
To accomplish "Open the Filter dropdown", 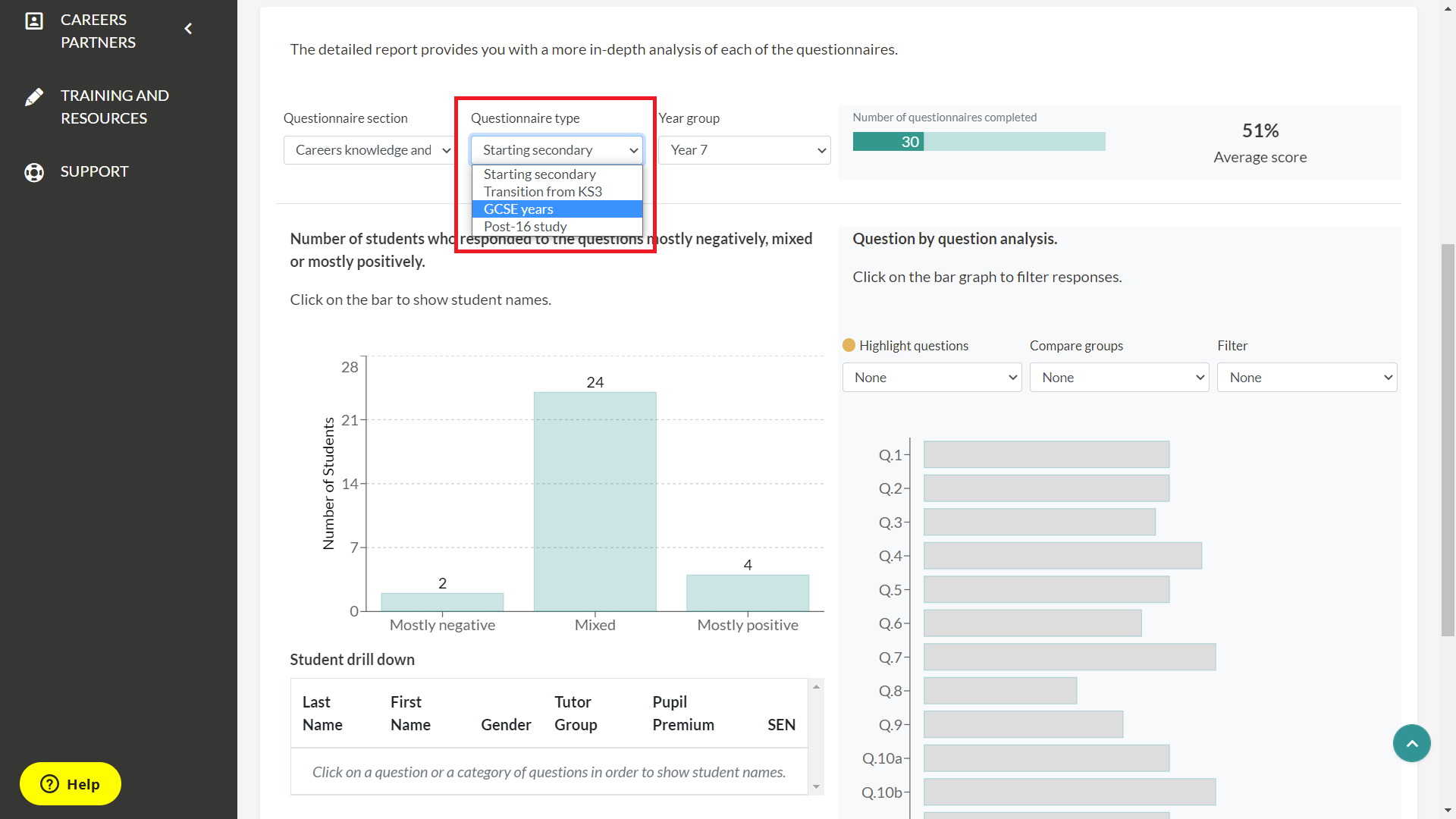I will pyautogui.click(x=1307, y=378).
